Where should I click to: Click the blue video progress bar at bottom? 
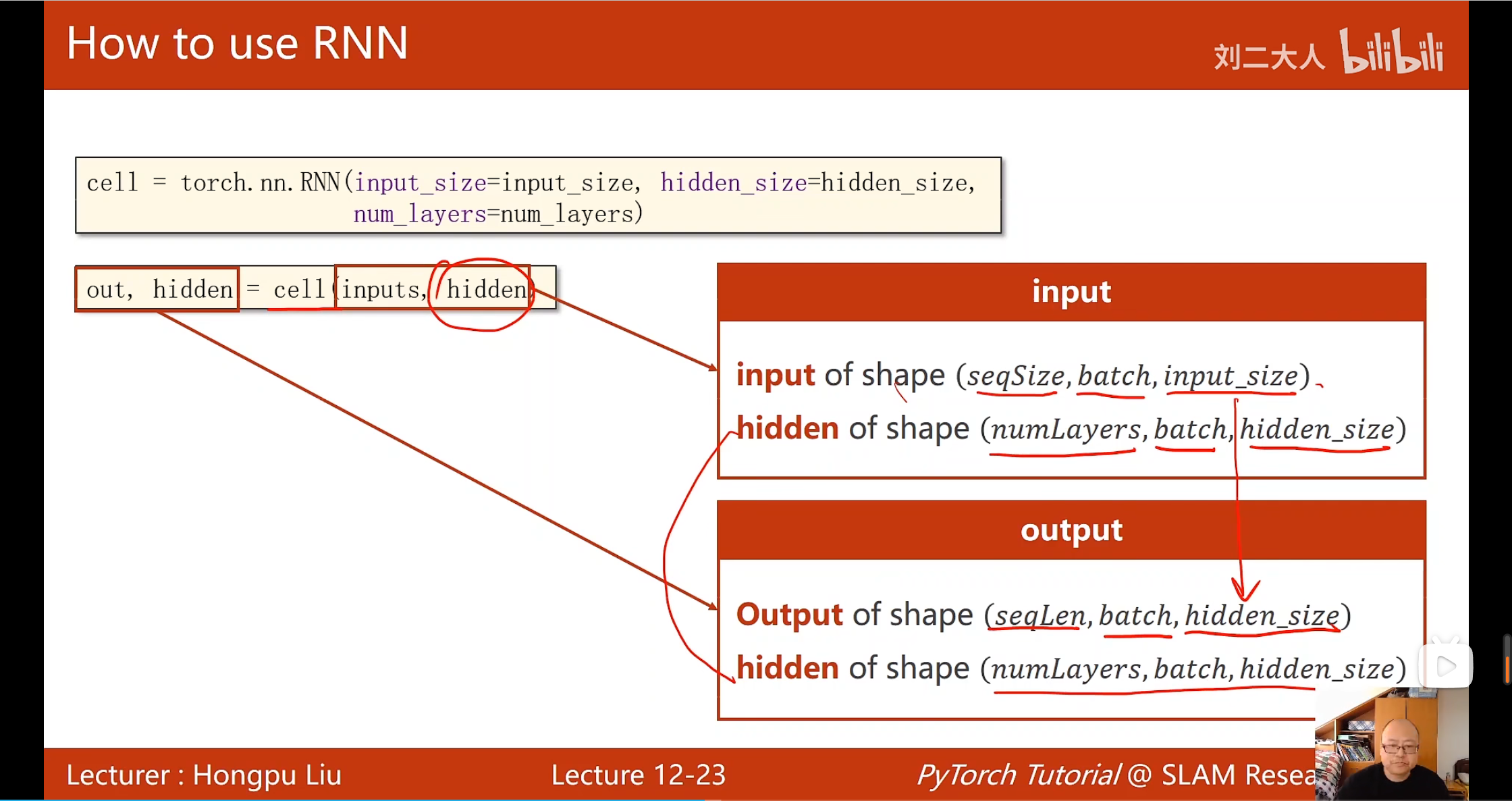click(x=351, y=799)
